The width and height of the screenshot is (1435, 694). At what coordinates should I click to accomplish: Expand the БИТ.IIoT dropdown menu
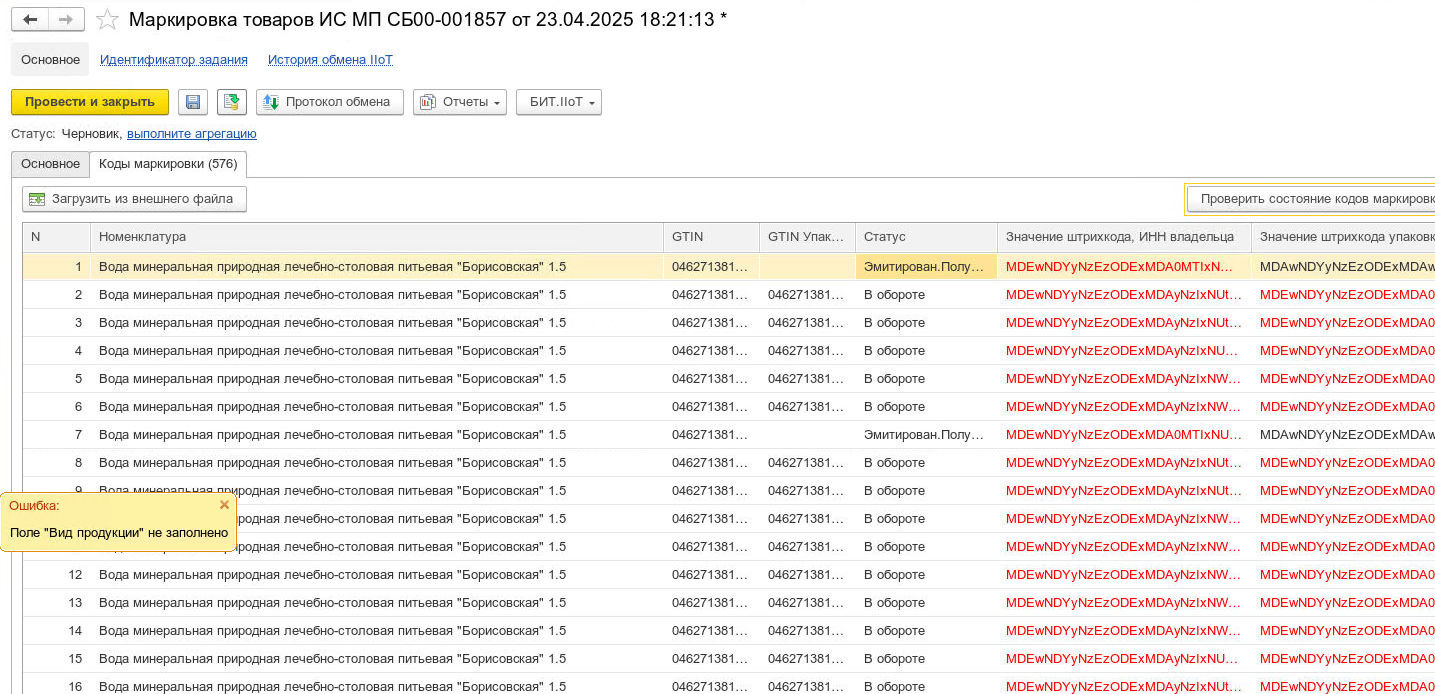[x=558, y=102]
